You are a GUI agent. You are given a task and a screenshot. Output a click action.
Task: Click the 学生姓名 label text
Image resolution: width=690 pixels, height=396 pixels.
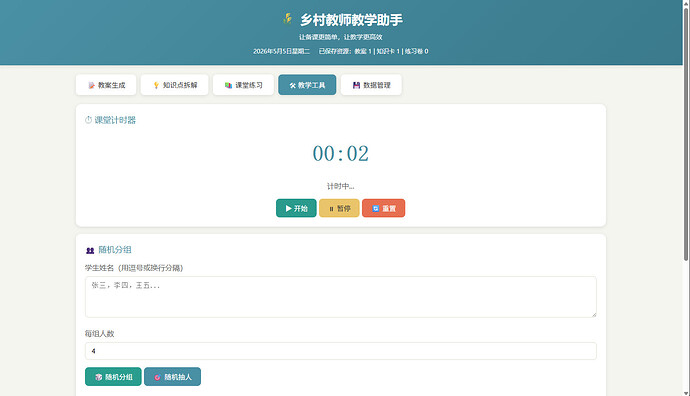point(134,268)
